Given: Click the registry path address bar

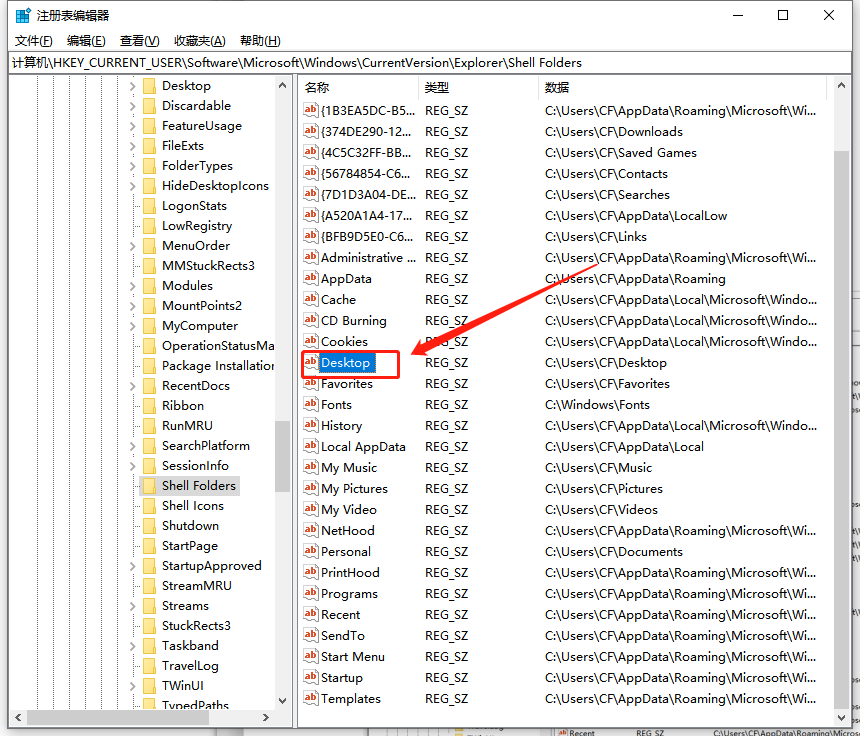Looking at the screenshot, I should point(430,63).
